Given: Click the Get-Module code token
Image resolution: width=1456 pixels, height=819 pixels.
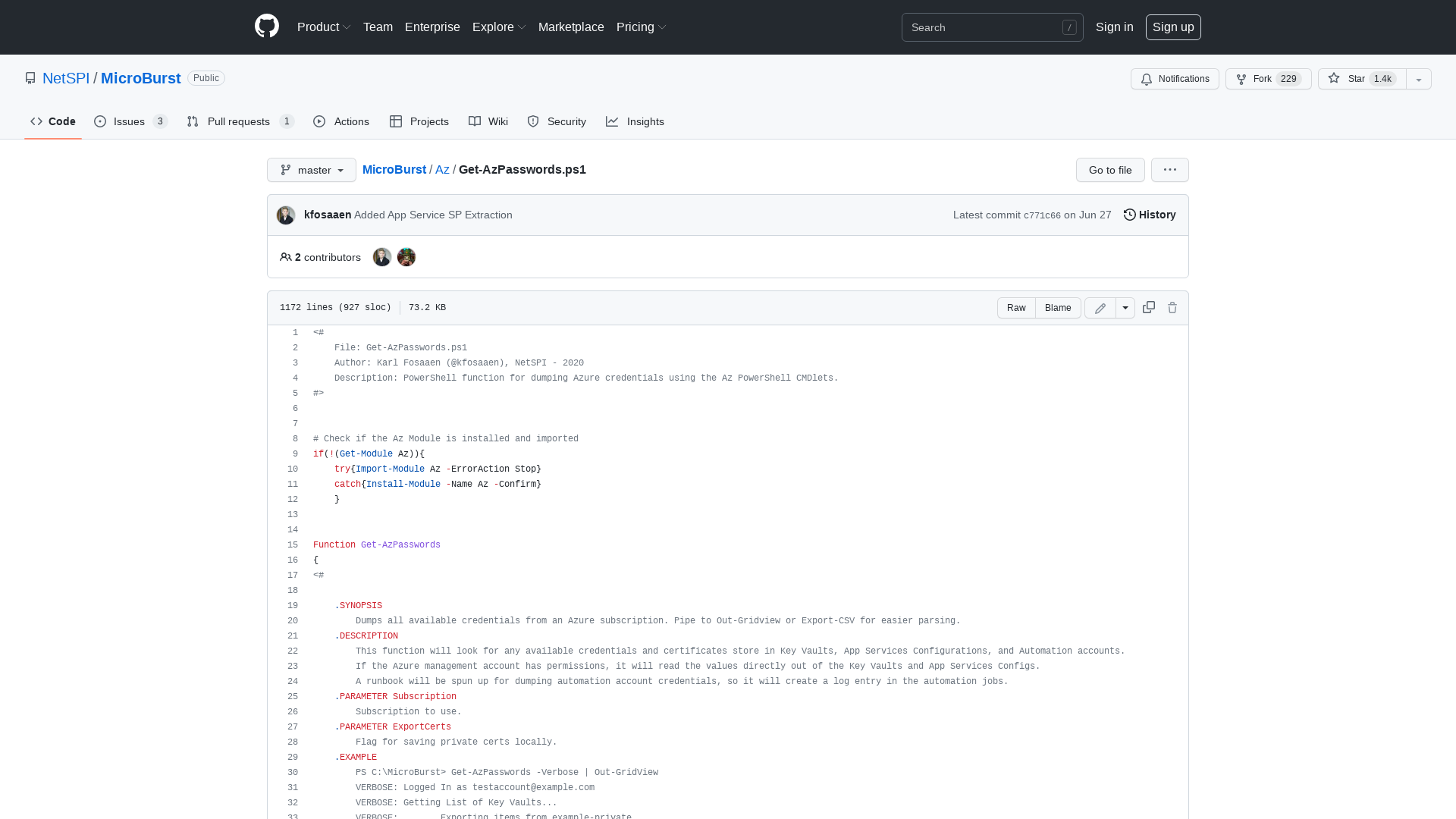Looking at the screenshot, I should [x=366, y=453].
